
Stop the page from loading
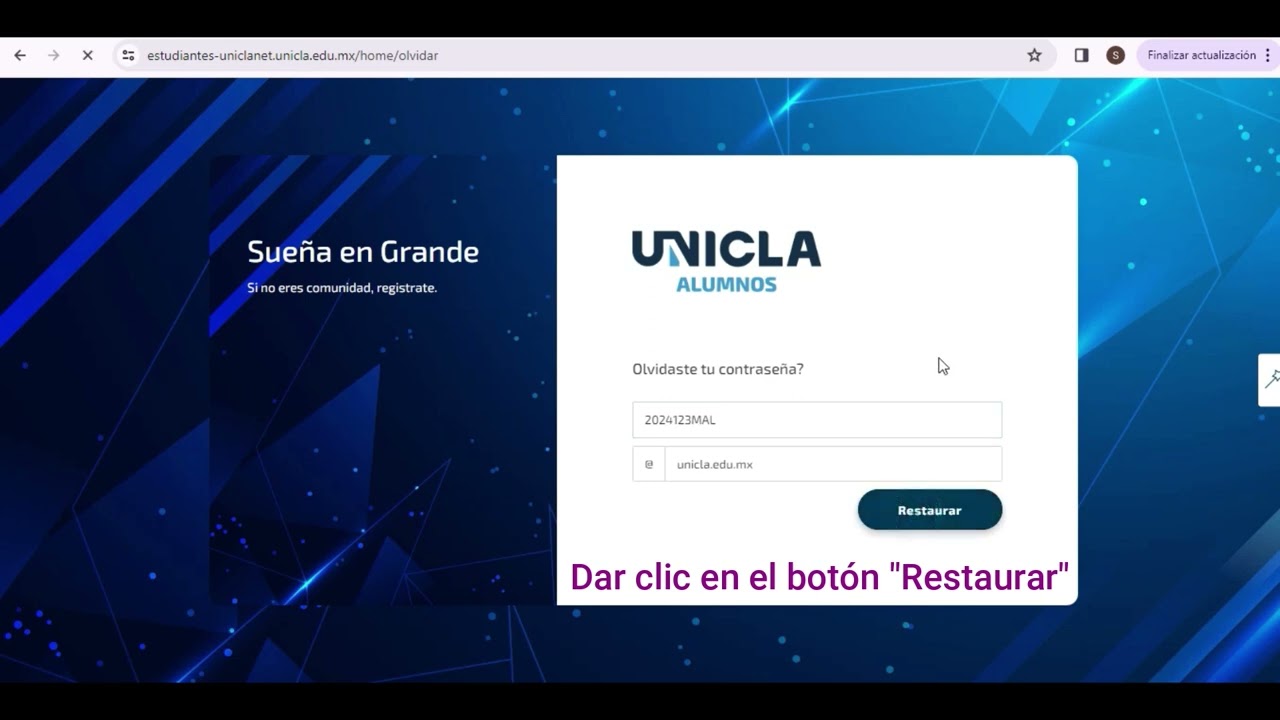(x=87, y=56)
